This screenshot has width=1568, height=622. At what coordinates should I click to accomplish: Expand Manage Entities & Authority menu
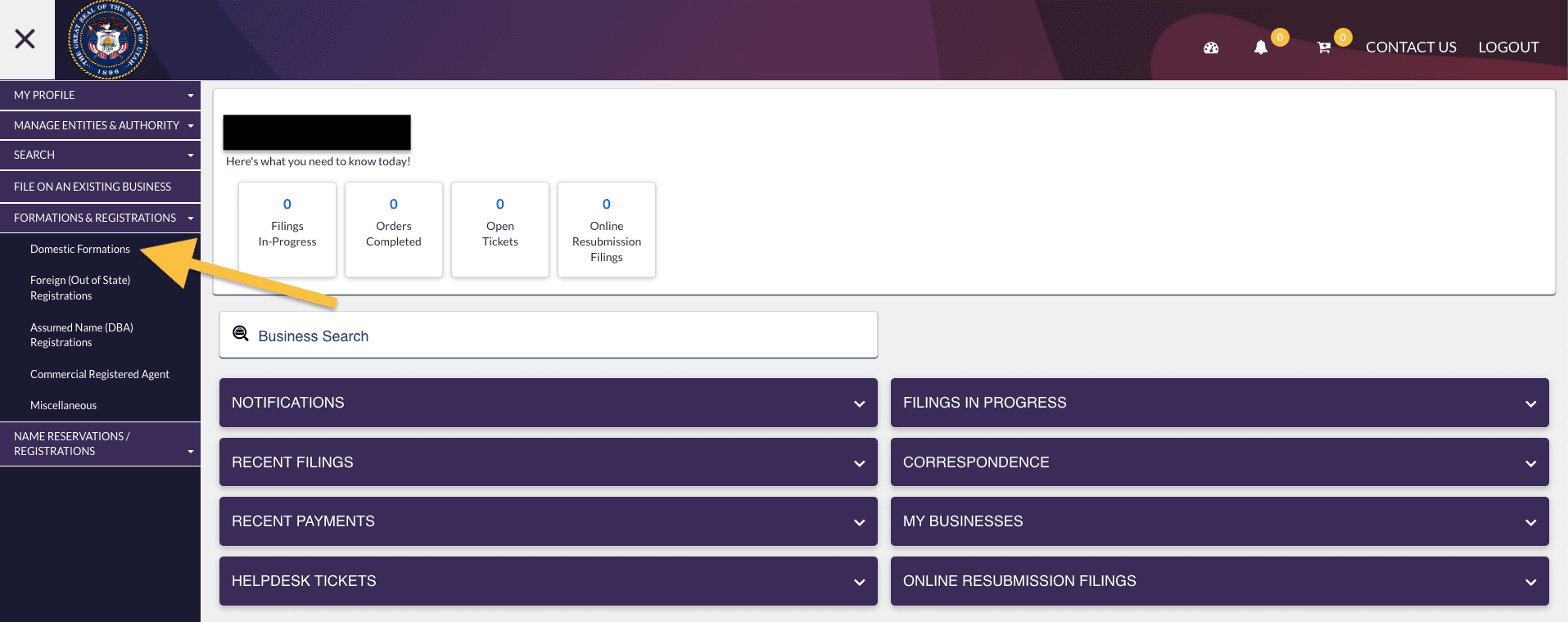click(x=100, y=125)
